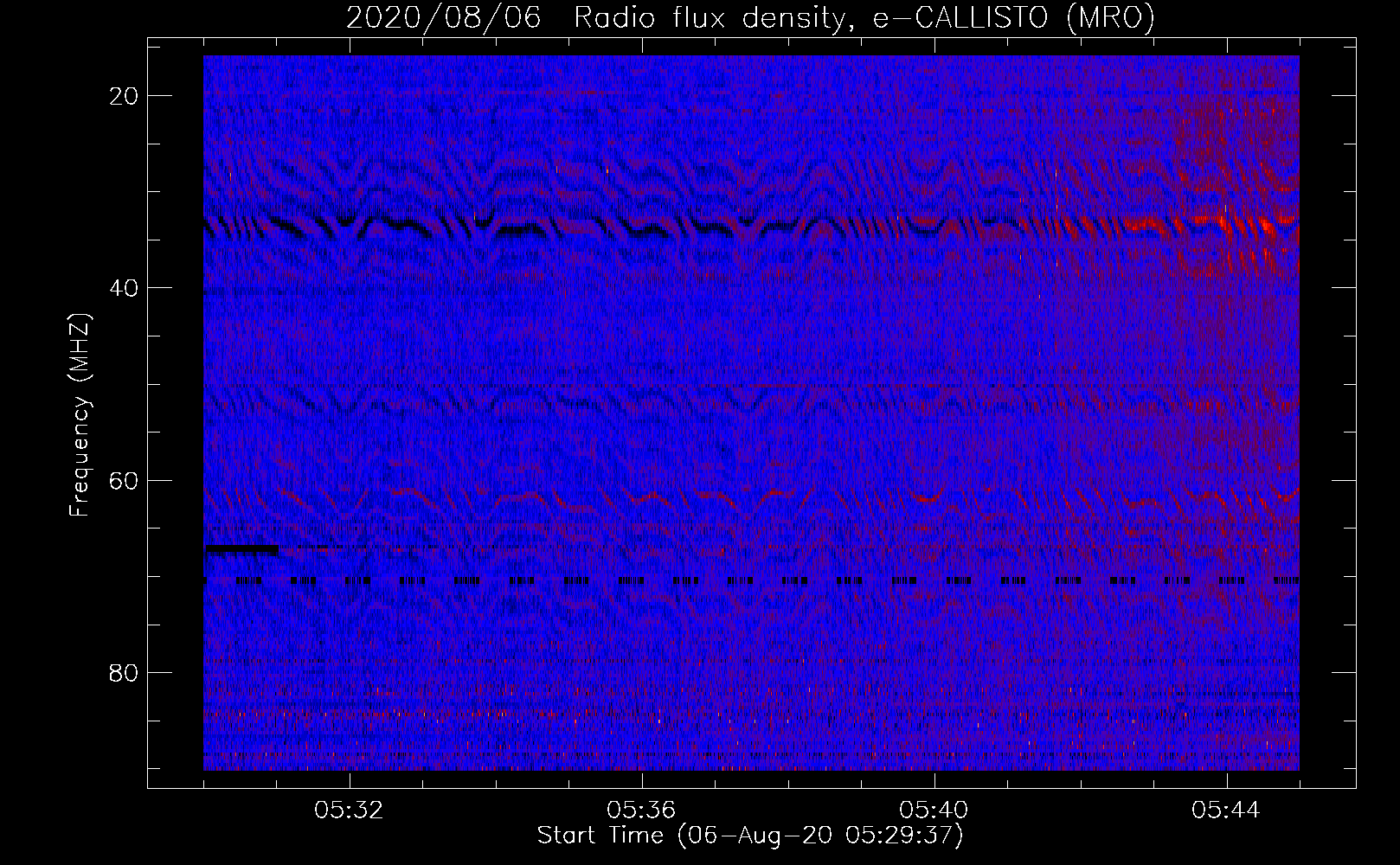This screenshot has height=865, width=1400.
Task: Click the plot title '2020/08/06 Radio flux density, e-CALLISTO (MRO)'
Action: click(x=750, y=18)
